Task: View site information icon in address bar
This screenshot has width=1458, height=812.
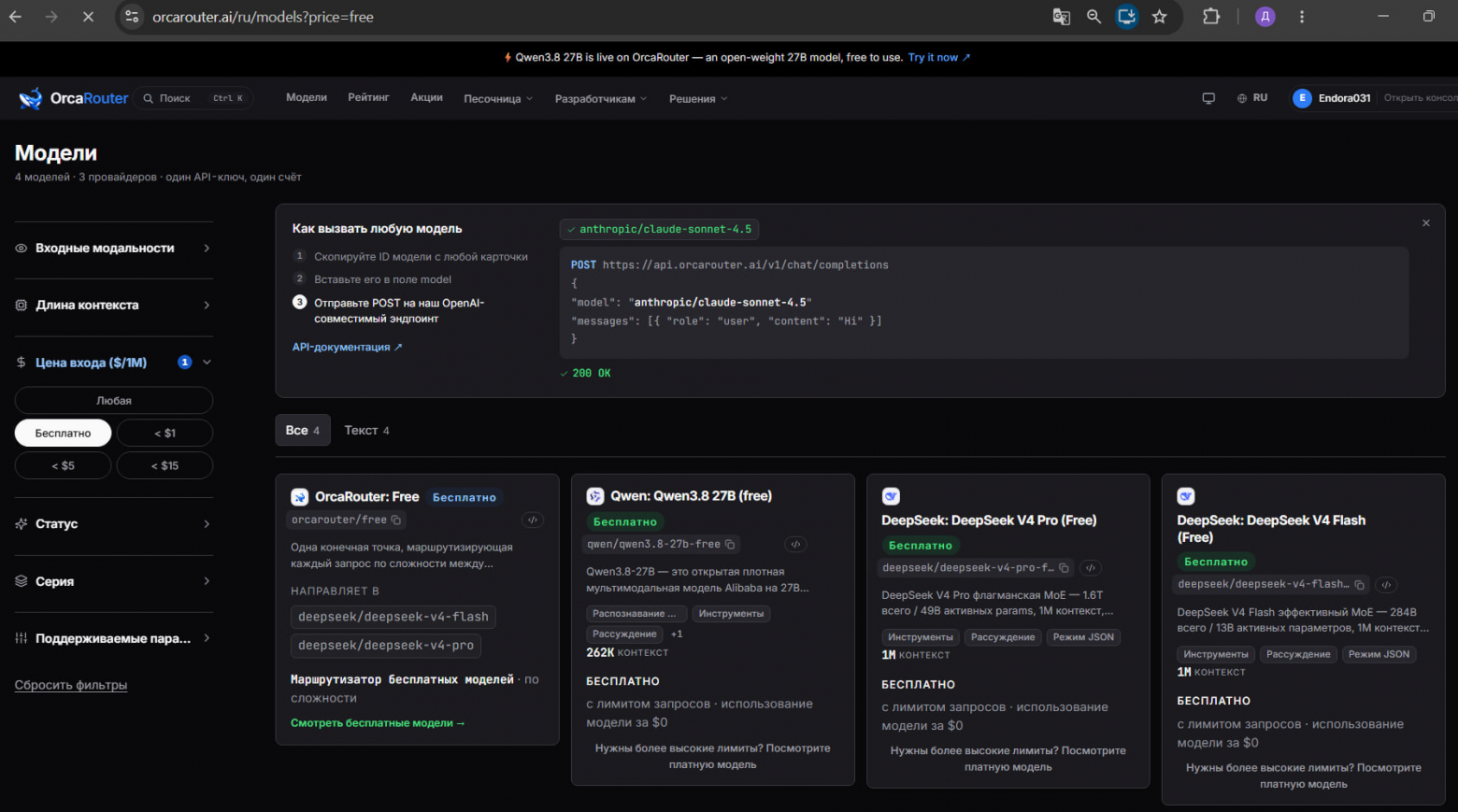Action: point(133,17)
